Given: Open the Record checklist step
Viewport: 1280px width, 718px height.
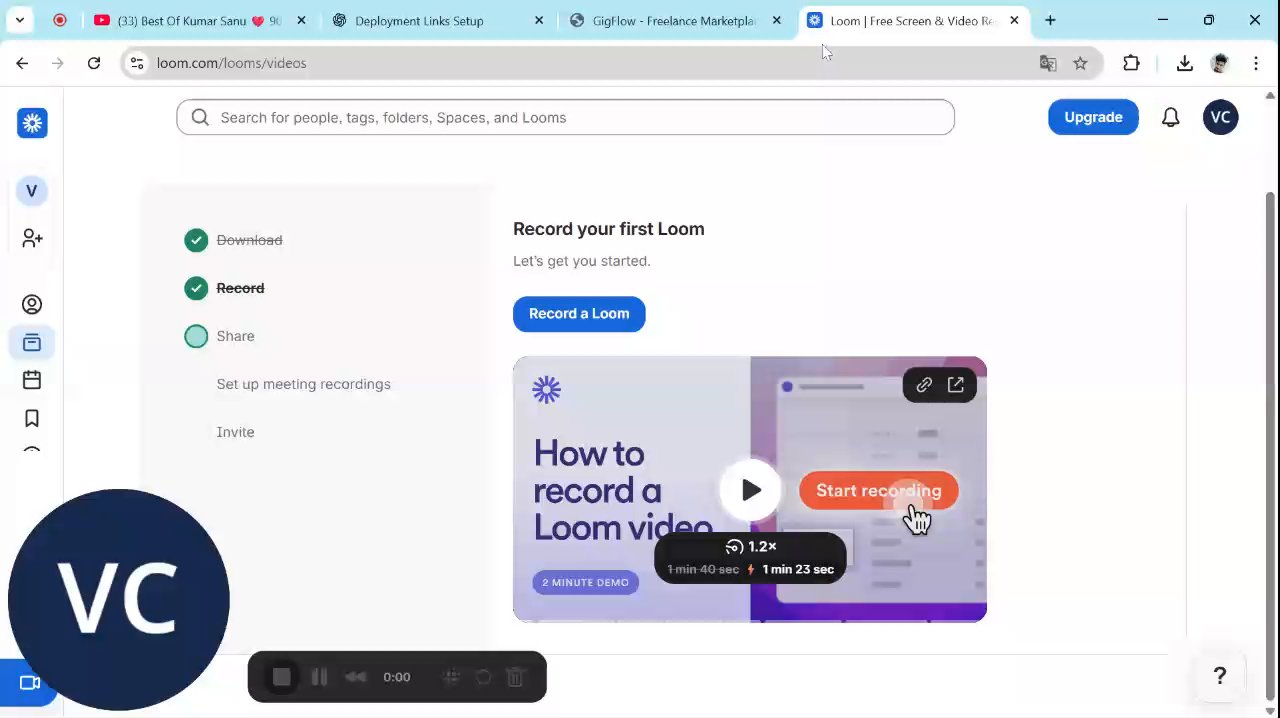Looking at the screenshot, I should click(240, 288).
